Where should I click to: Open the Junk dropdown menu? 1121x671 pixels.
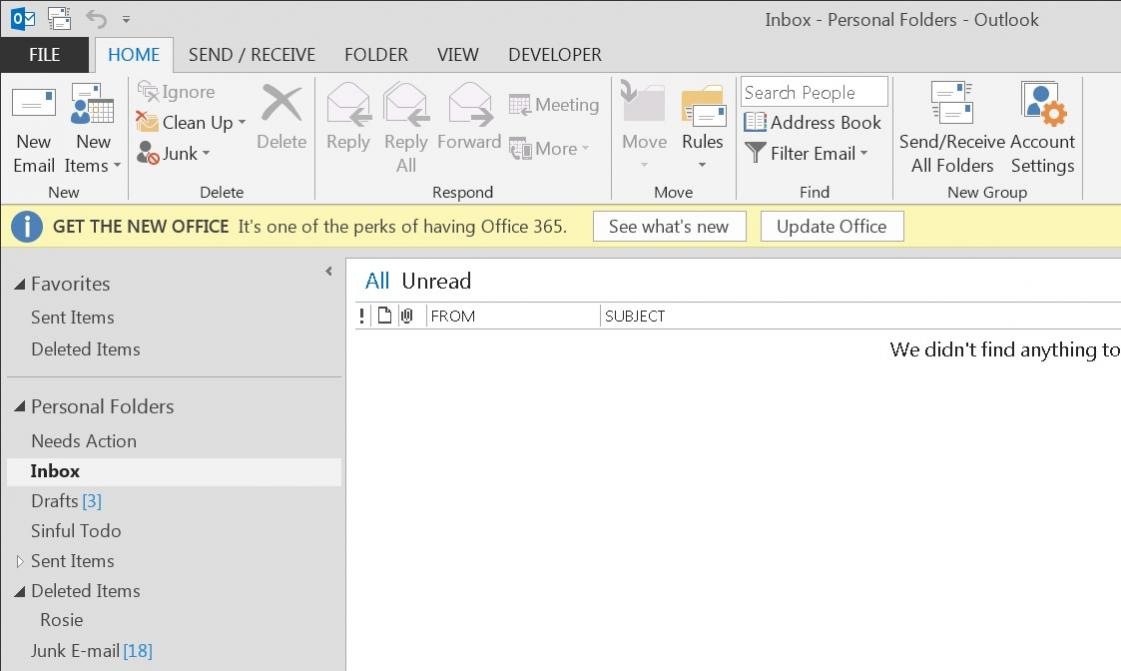[x=173, y=153]
